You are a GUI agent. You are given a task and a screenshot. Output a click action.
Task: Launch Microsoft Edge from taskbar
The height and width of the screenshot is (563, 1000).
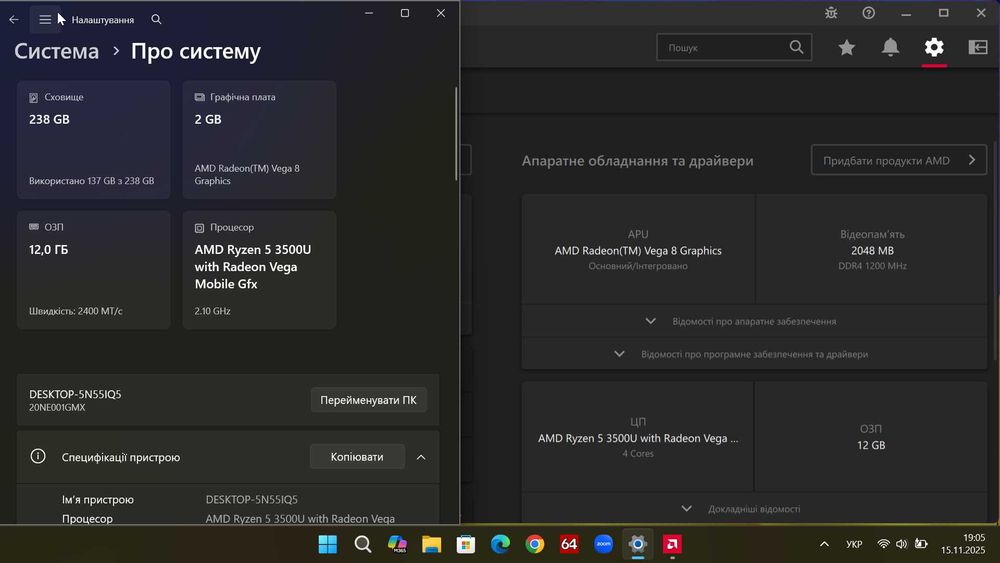500,544
